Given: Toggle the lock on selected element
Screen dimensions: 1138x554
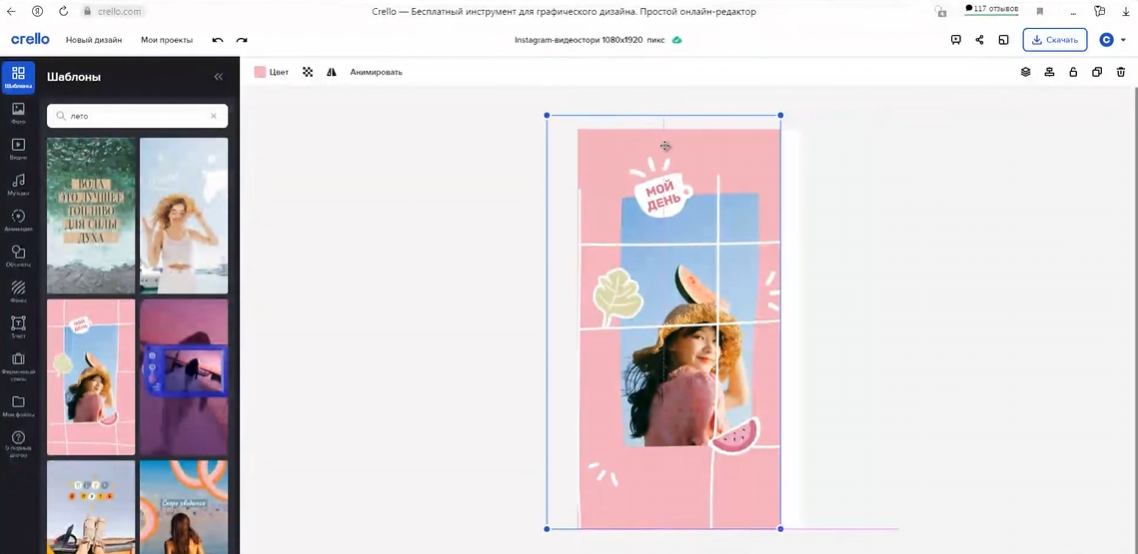Looking at the screenshot, I should (x=1073, y=72).
